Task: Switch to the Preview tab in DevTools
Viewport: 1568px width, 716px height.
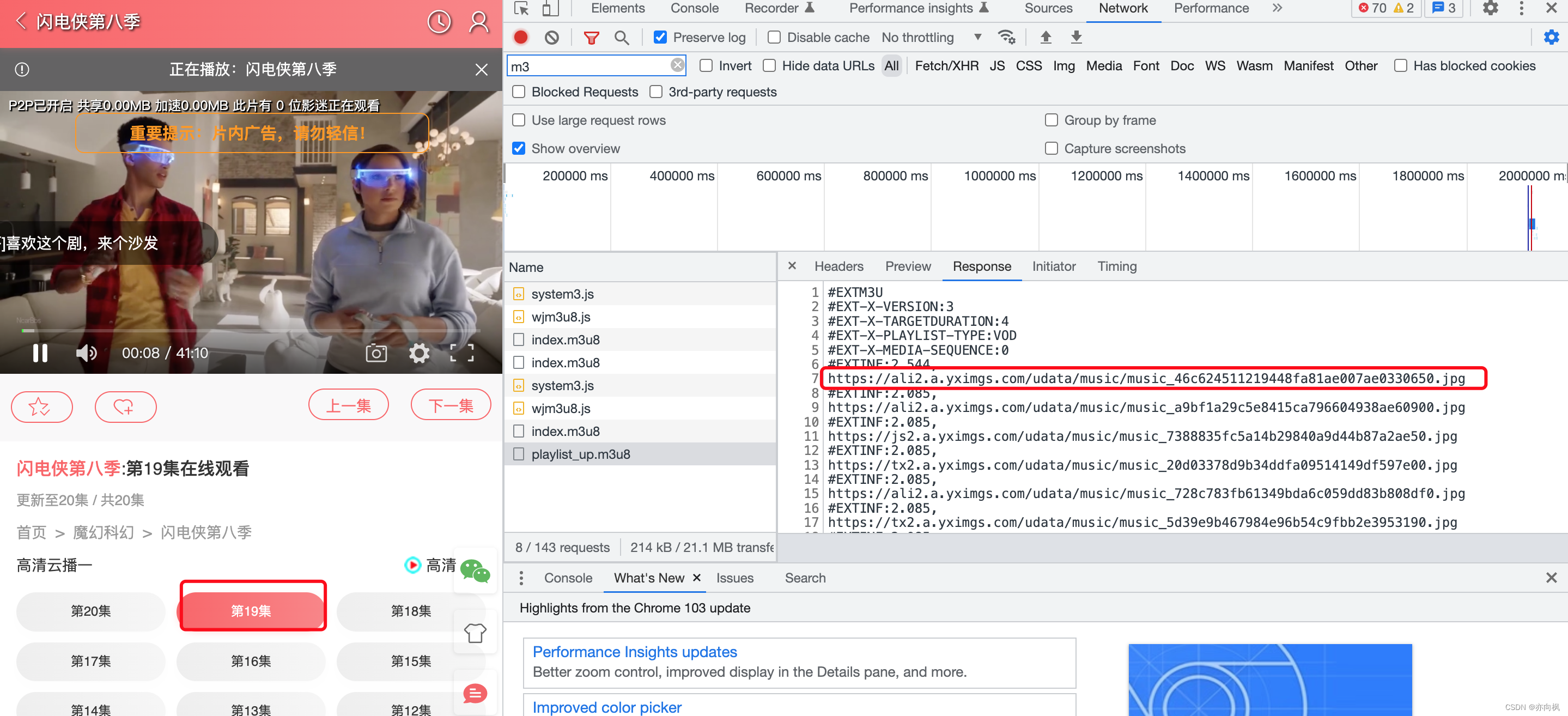Action: (x=907, y=266)
